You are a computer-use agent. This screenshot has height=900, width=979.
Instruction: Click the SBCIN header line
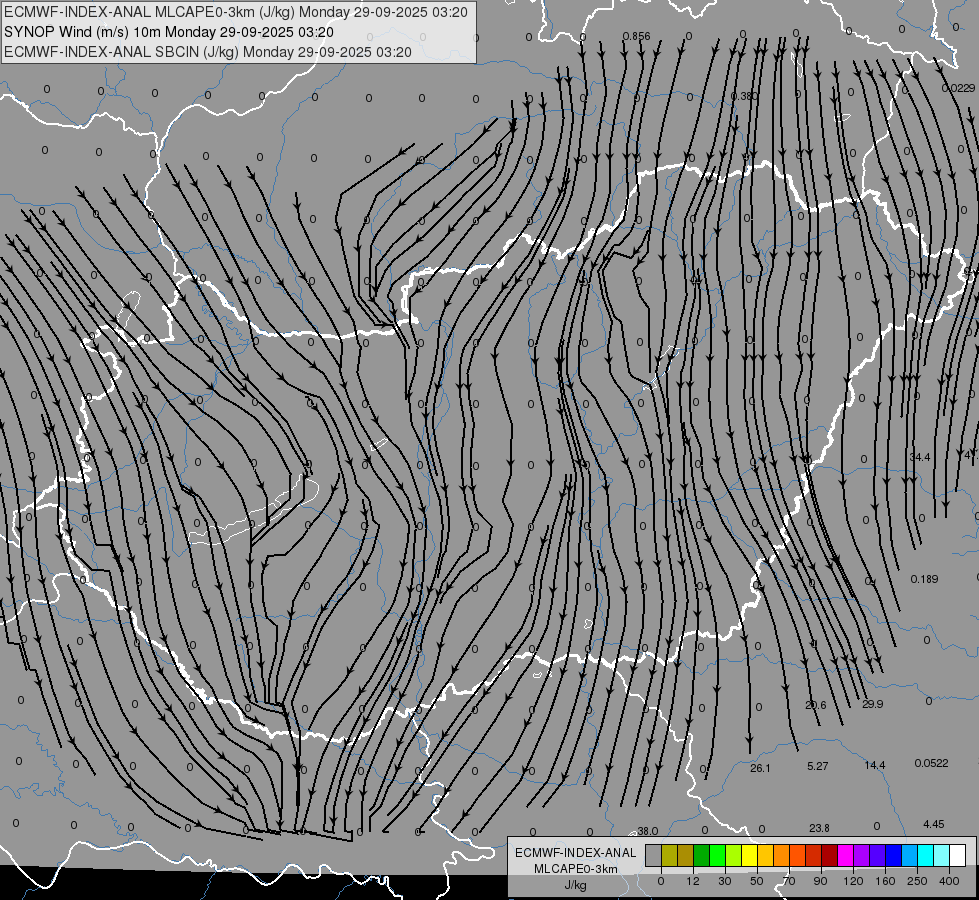208,52
